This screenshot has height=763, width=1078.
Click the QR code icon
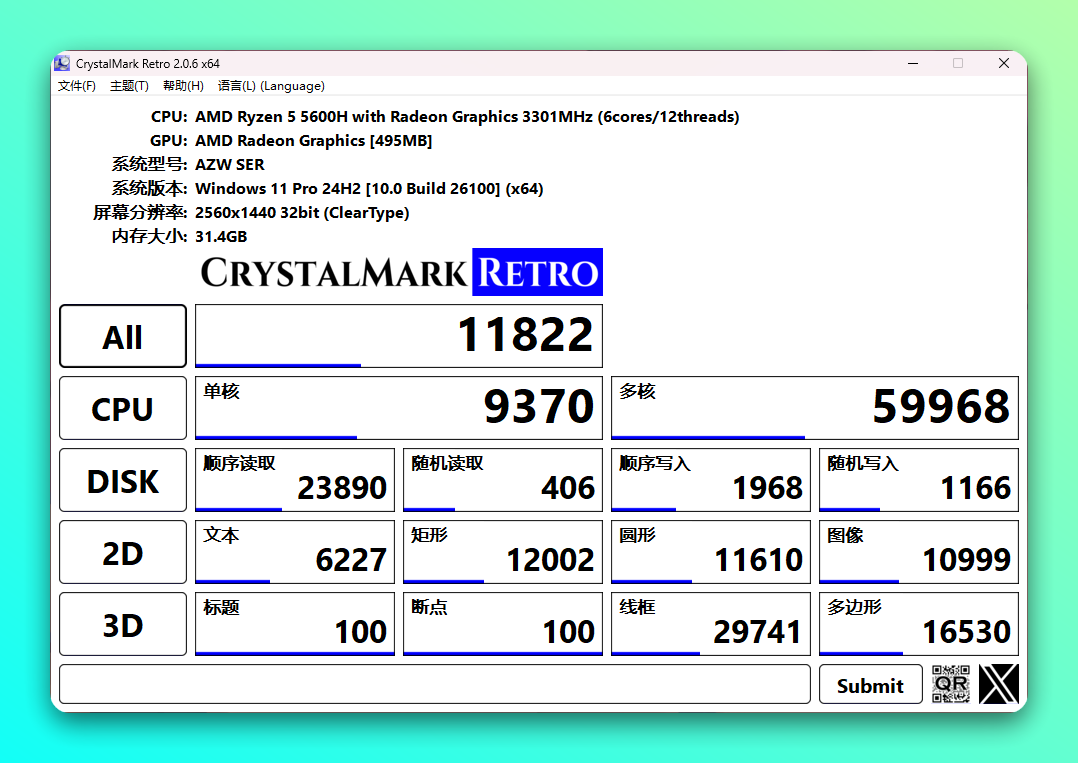(x=950, y=684)
